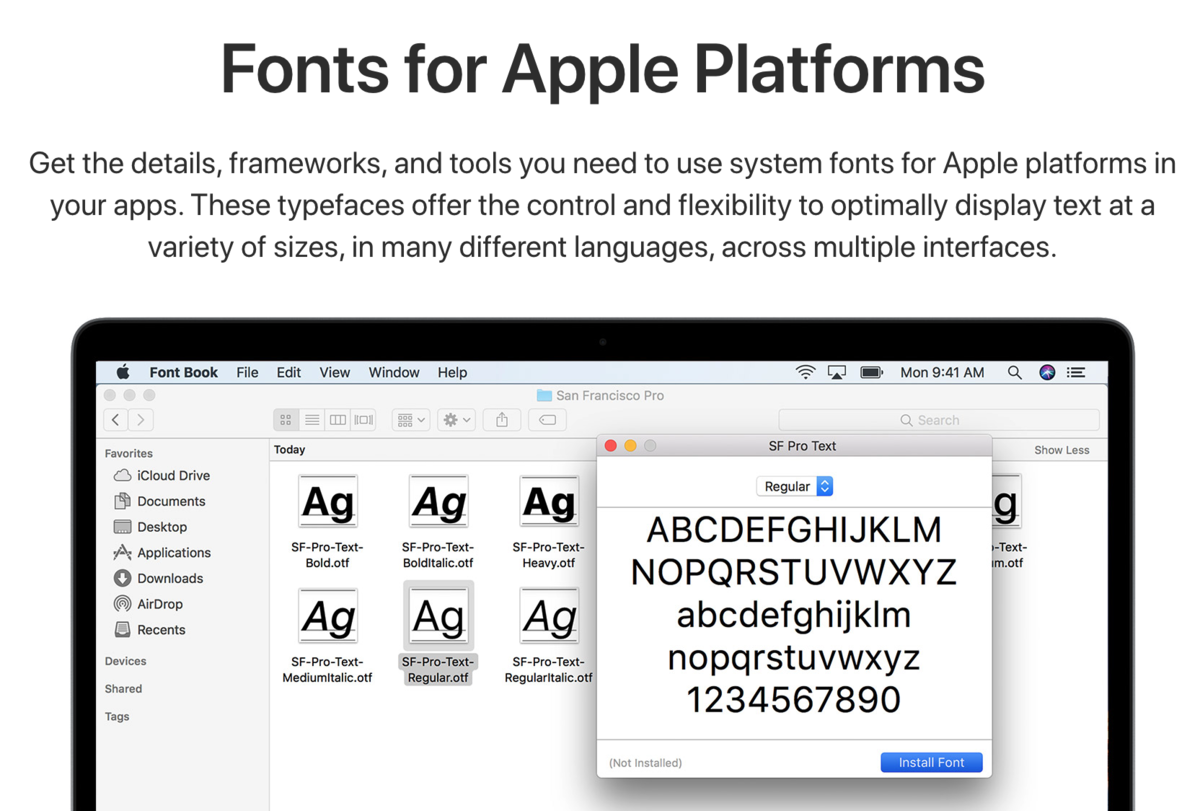Viewport: 1200px width, 811px height.
Task: Open the Apple menu in the menu bar
Action: coord(123,372)
